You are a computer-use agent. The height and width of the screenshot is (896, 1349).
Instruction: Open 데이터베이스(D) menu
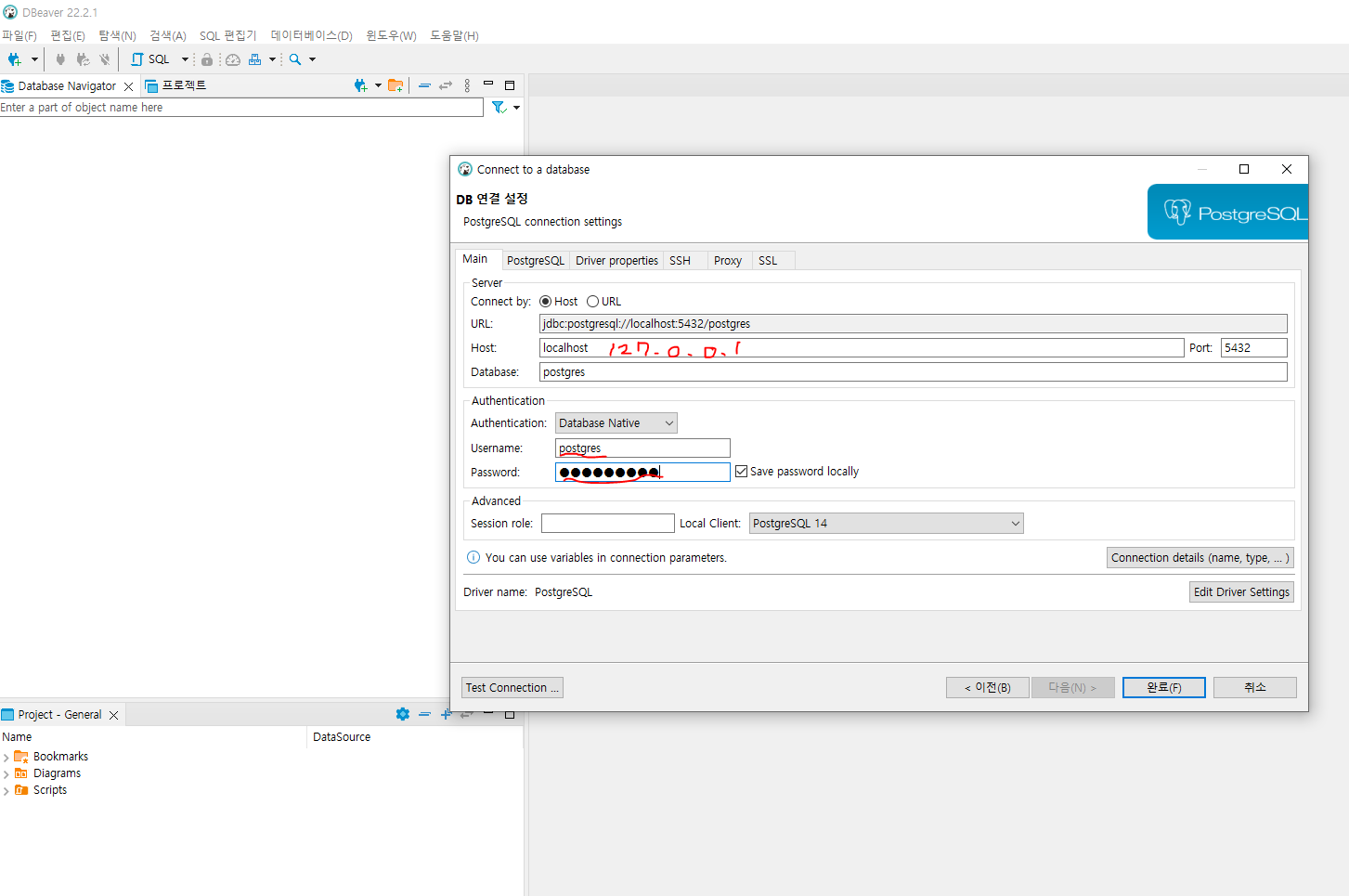[311, 35]
